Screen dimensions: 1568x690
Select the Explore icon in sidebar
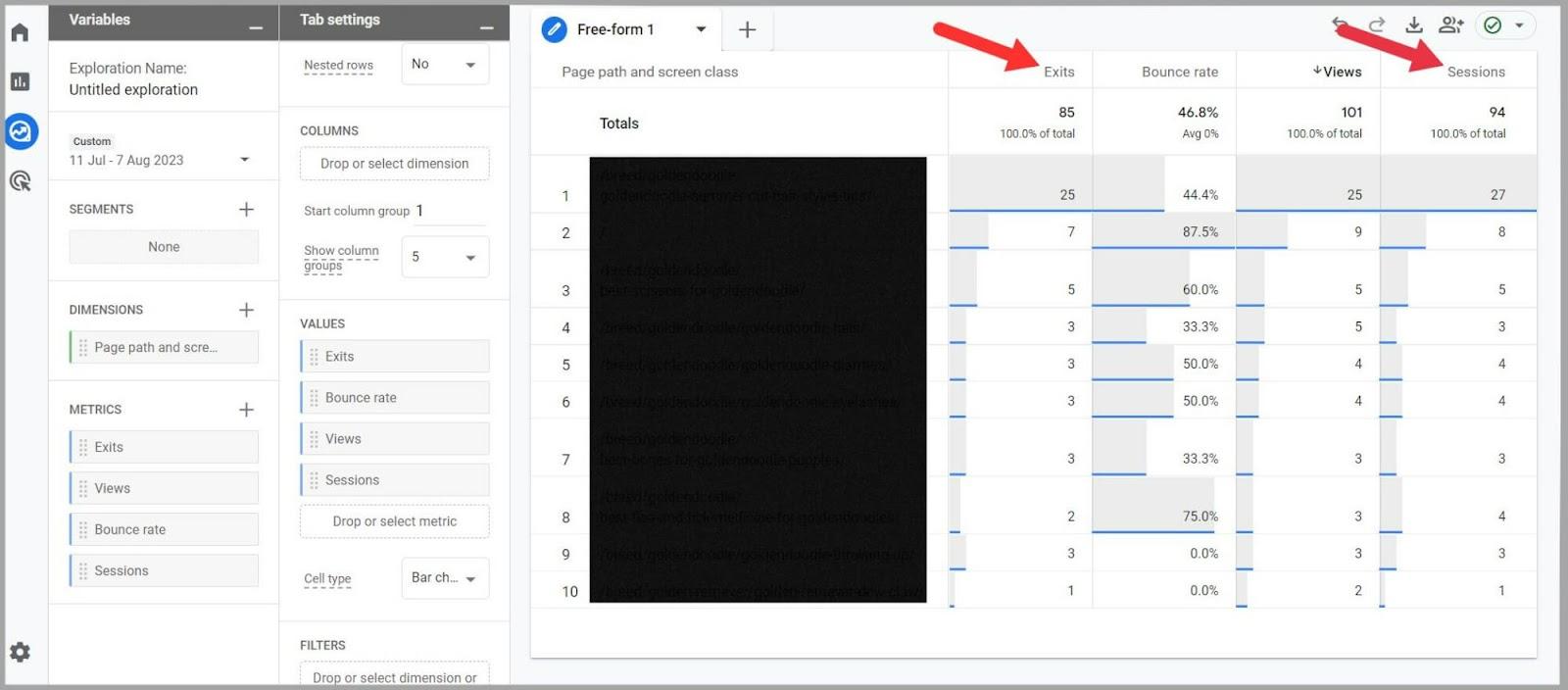tap(21, 131)
